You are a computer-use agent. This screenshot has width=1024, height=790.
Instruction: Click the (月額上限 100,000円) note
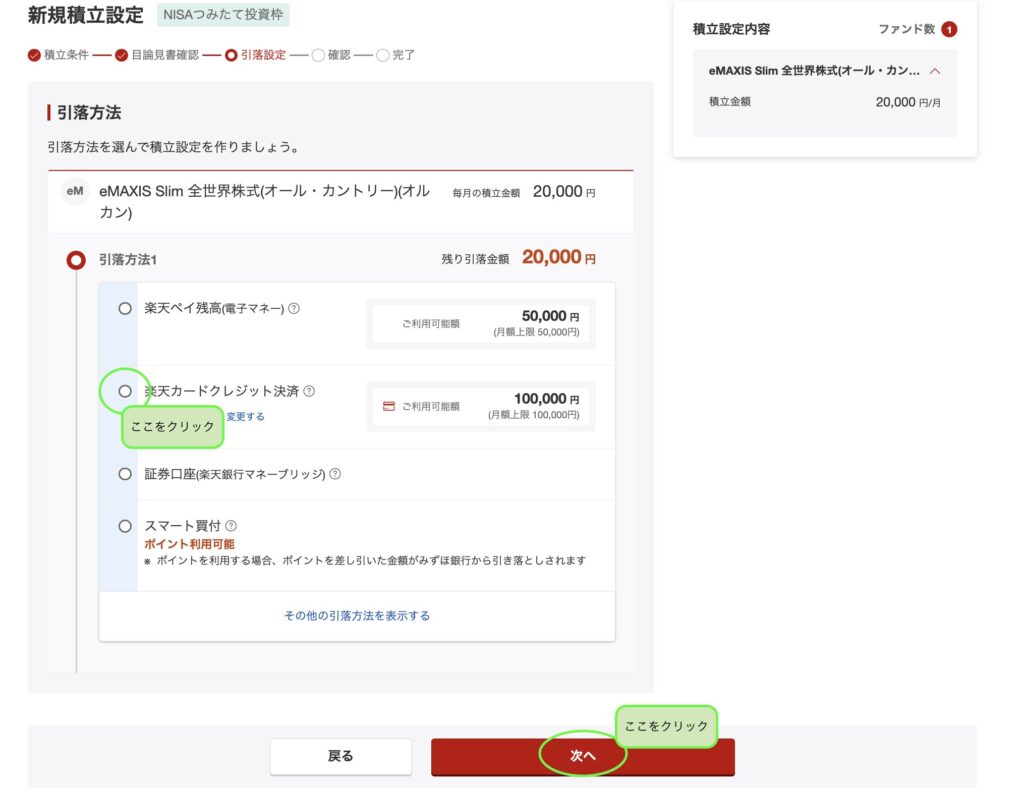coord(534,415)
